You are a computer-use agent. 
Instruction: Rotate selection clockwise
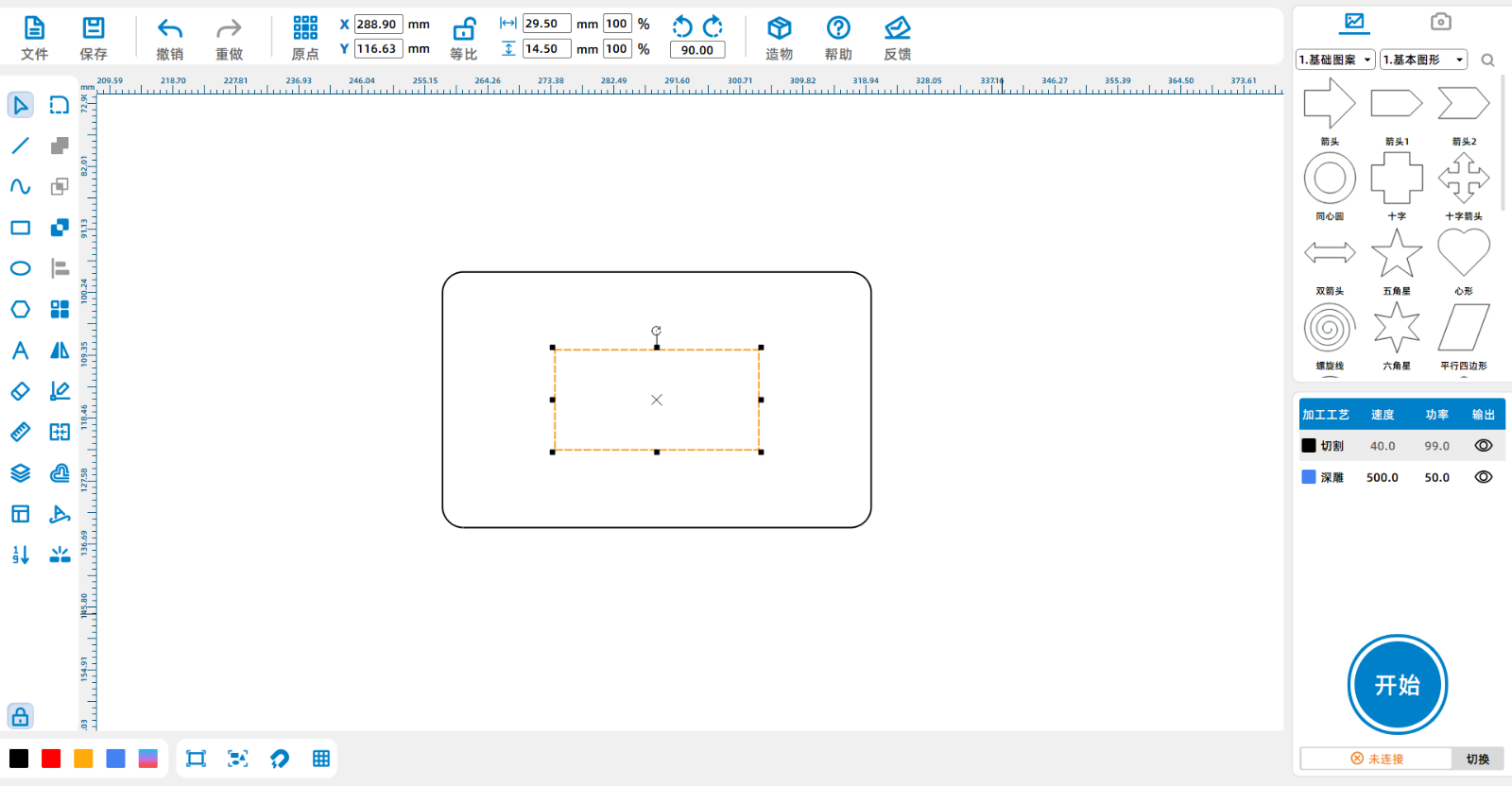713,26
